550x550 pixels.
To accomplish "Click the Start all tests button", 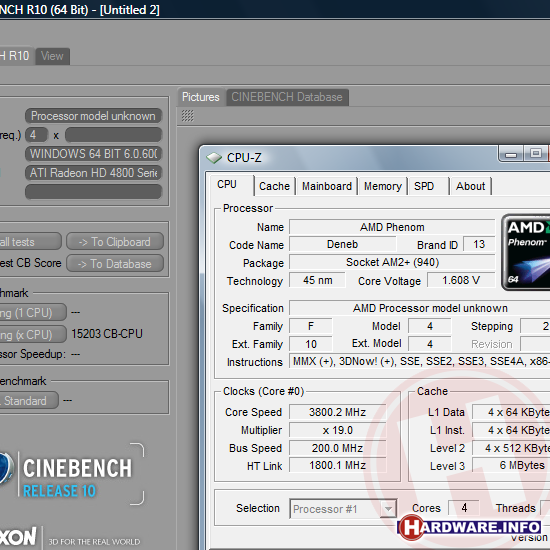I will 30,242.
